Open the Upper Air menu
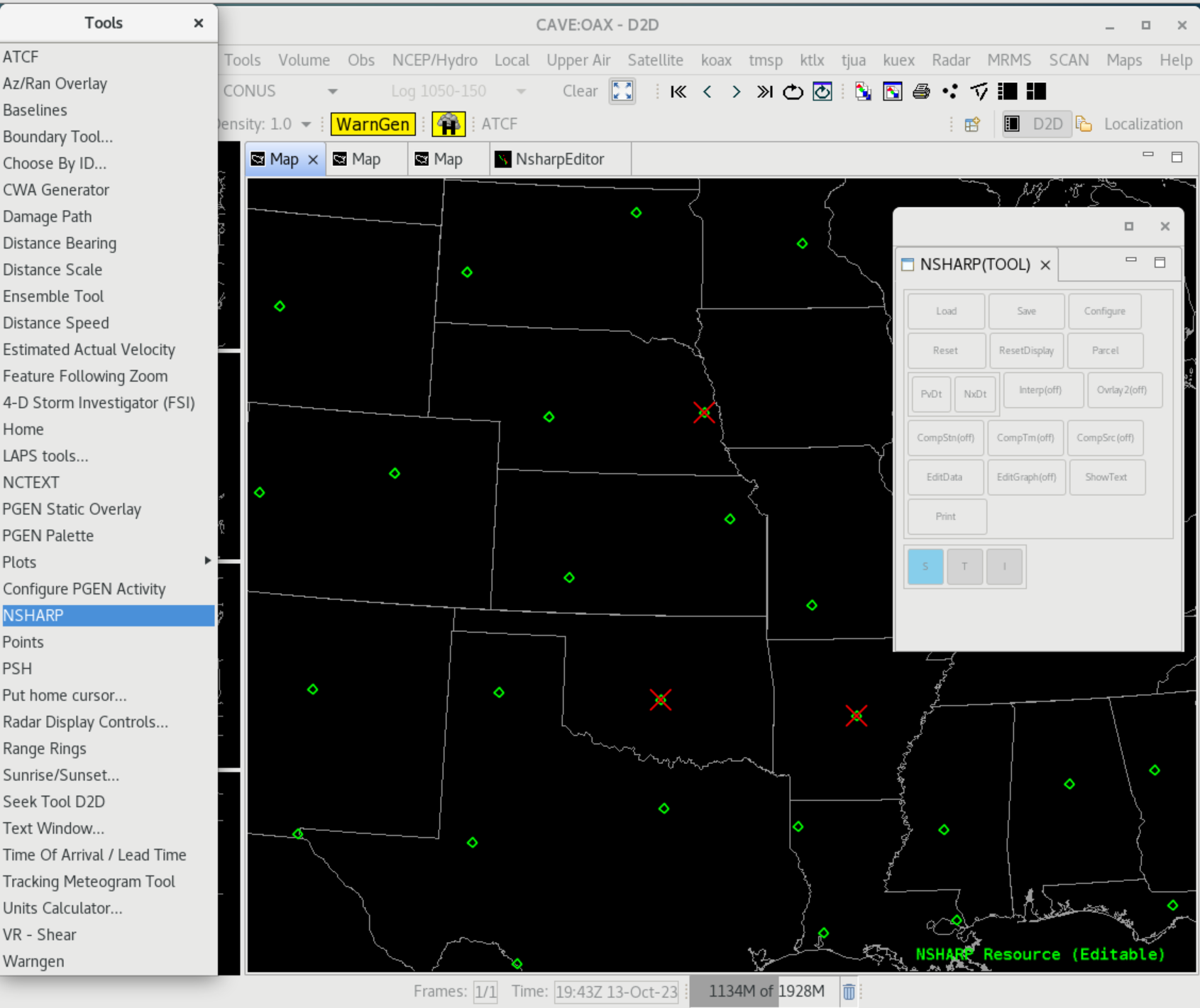This screenshot has width=1200, height=1008. tap(578, 60)
